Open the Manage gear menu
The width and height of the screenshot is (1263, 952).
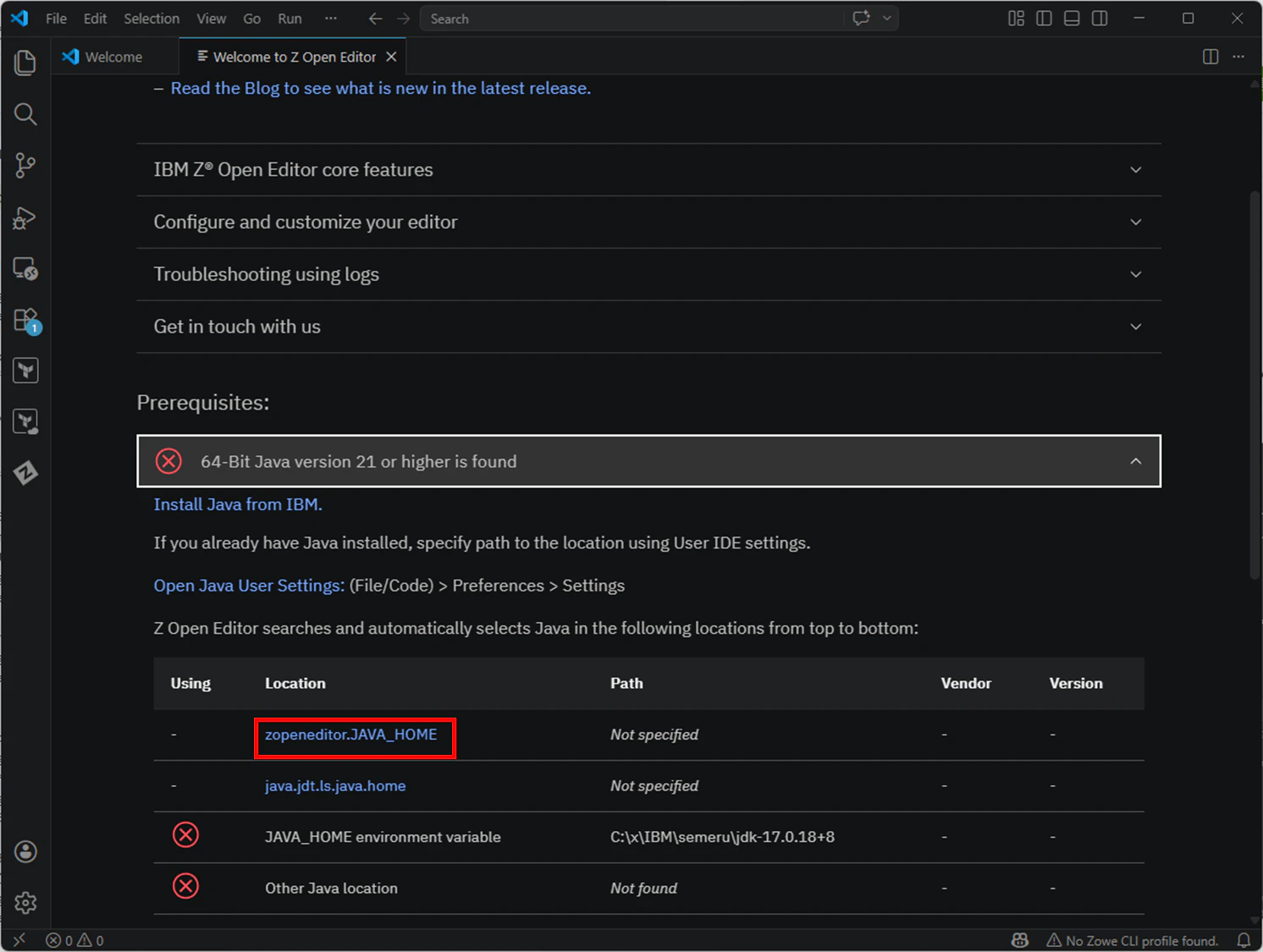(25, 903)
